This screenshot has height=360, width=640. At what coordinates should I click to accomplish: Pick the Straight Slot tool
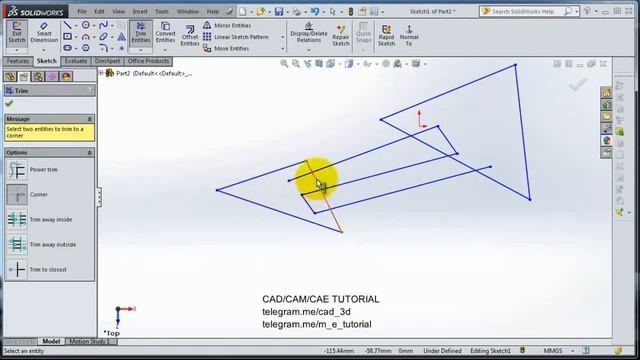tap(67, 48)
